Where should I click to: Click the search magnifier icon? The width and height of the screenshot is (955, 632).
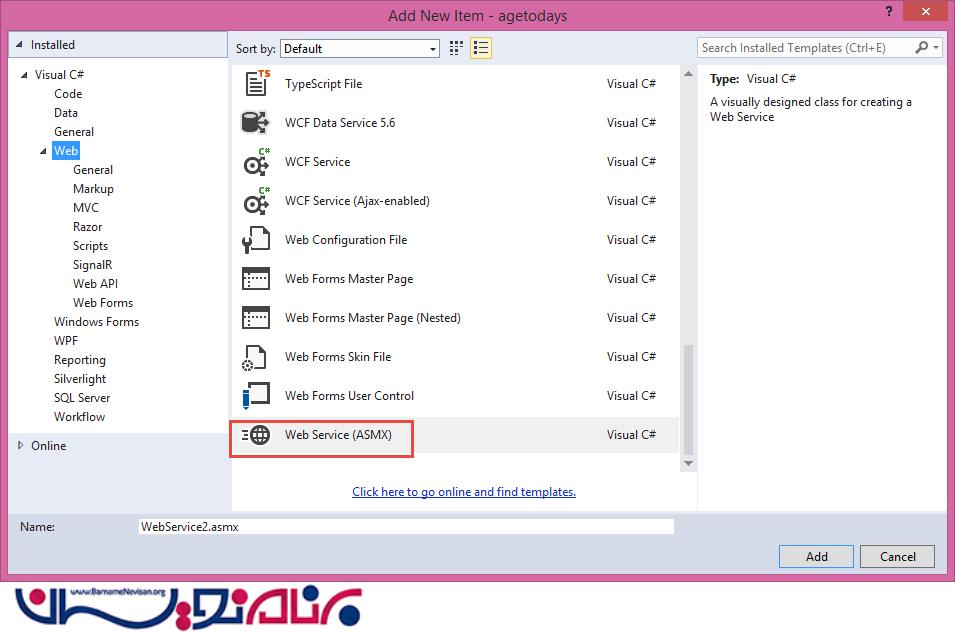(x=922, y=47)
